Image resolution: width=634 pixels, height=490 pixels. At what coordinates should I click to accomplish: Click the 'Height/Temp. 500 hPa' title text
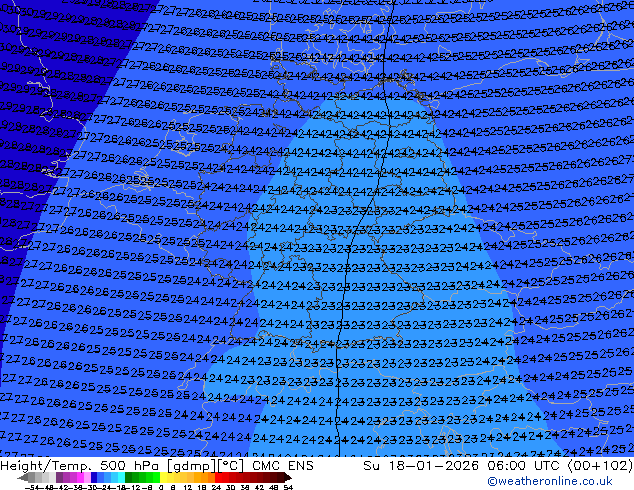click(81, 466)
